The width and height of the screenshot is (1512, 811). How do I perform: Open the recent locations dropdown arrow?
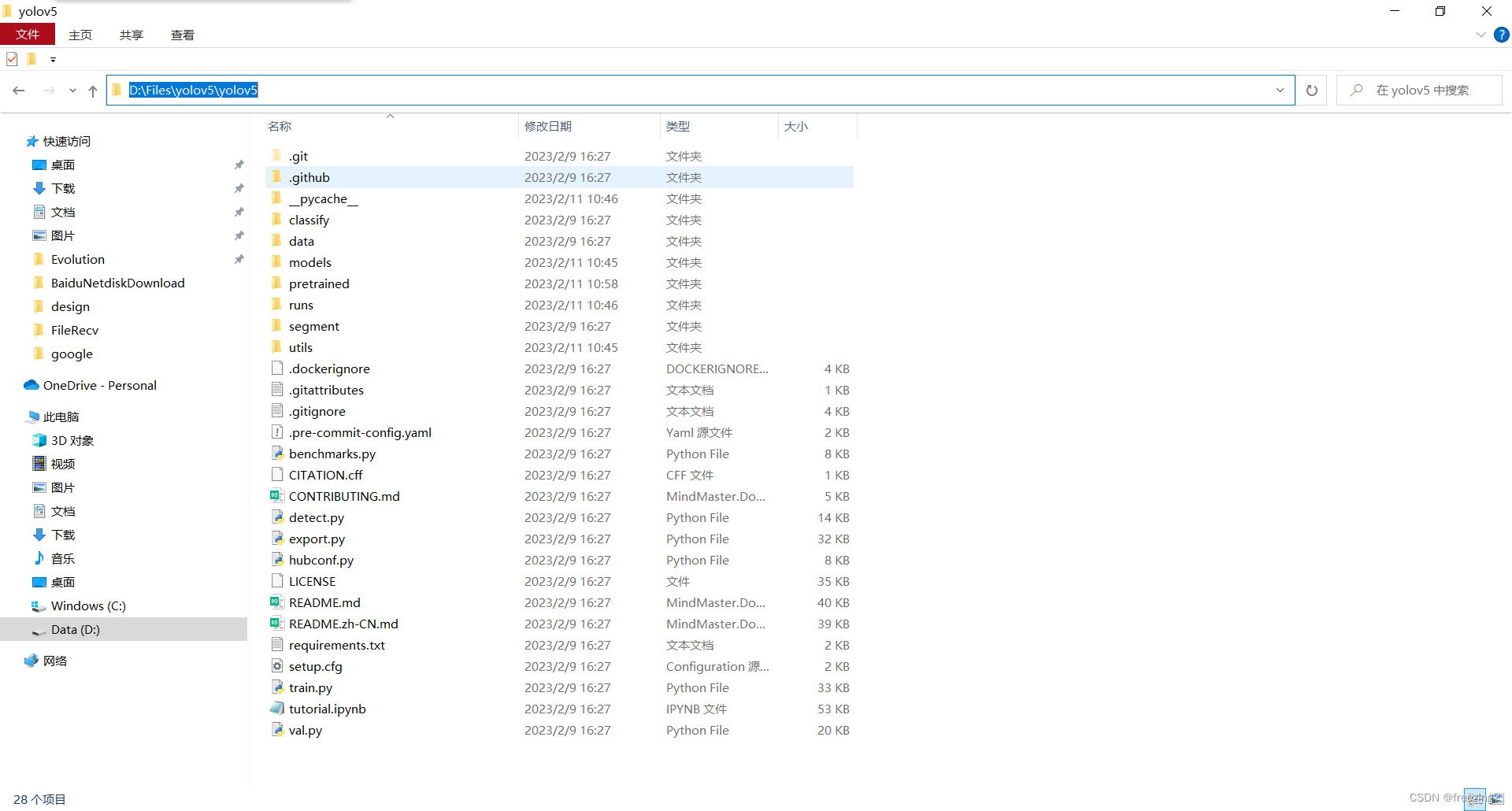click(72, 91)
